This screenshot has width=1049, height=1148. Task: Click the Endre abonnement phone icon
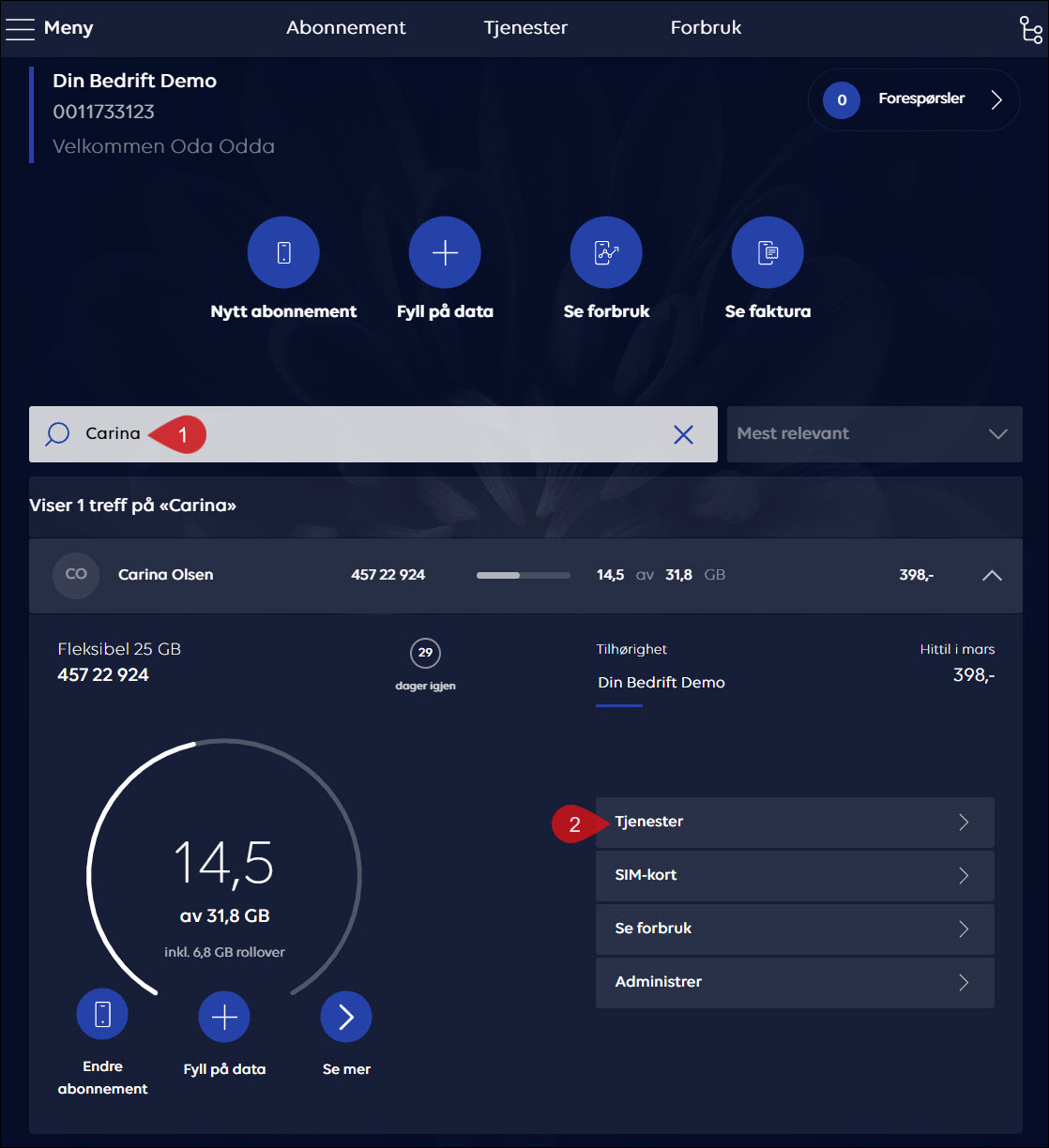pos(102,1014)
